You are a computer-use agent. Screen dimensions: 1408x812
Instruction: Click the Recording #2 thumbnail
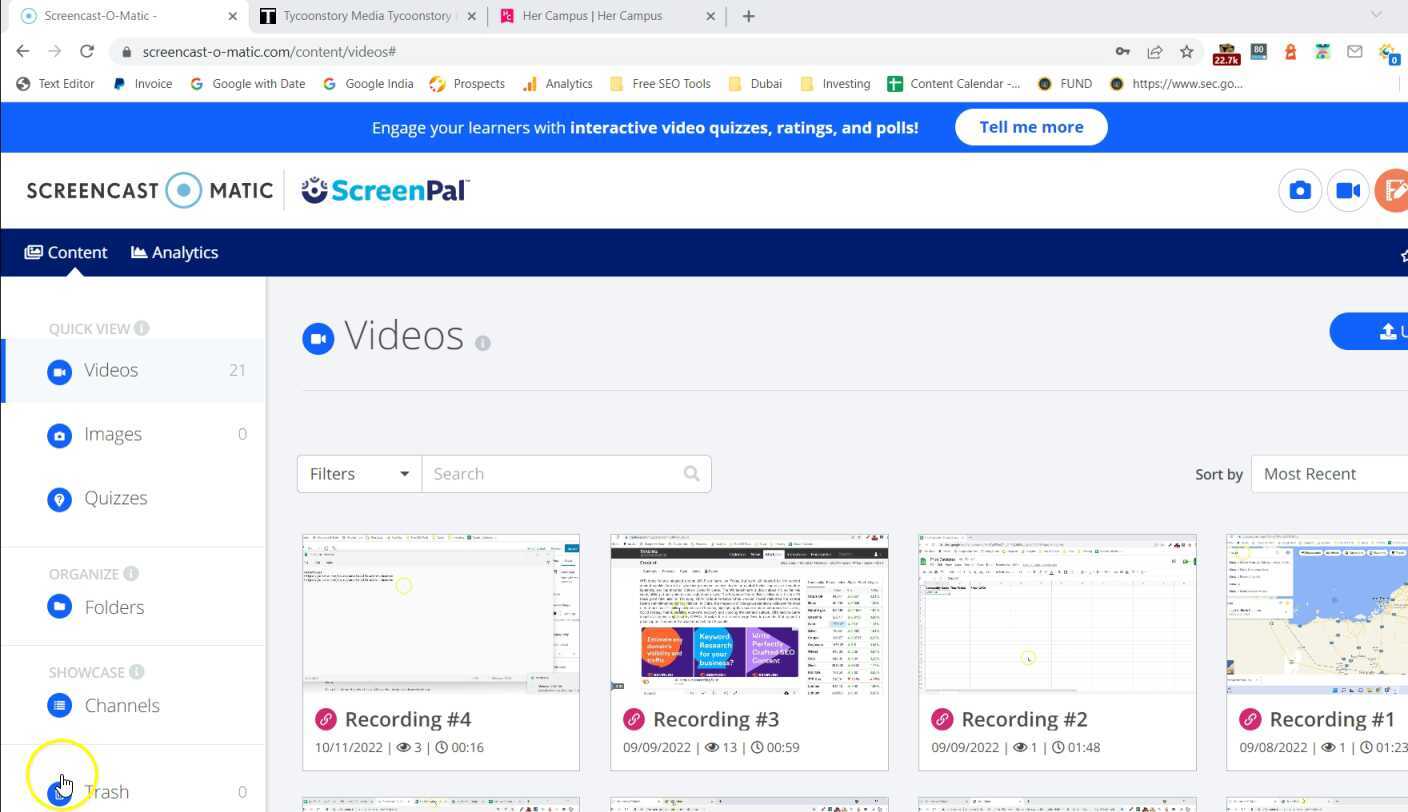(1056, 612)
